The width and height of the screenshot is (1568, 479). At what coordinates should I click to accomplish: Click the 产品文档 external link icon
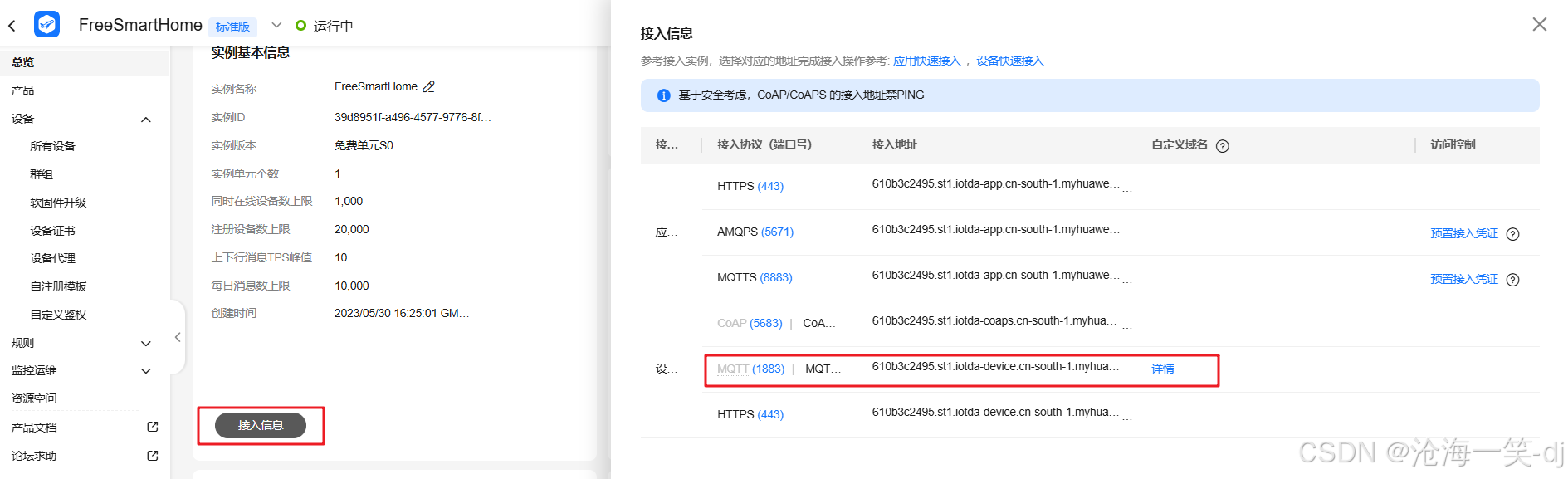click(x=153, y=427)
